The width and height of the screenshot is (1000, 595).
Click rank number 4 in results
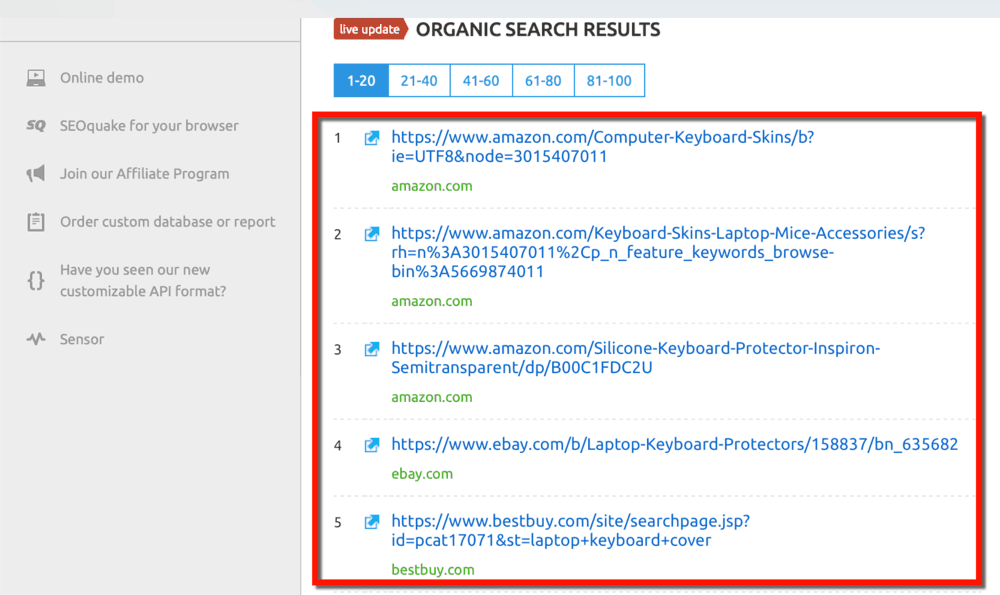(338, 446)
